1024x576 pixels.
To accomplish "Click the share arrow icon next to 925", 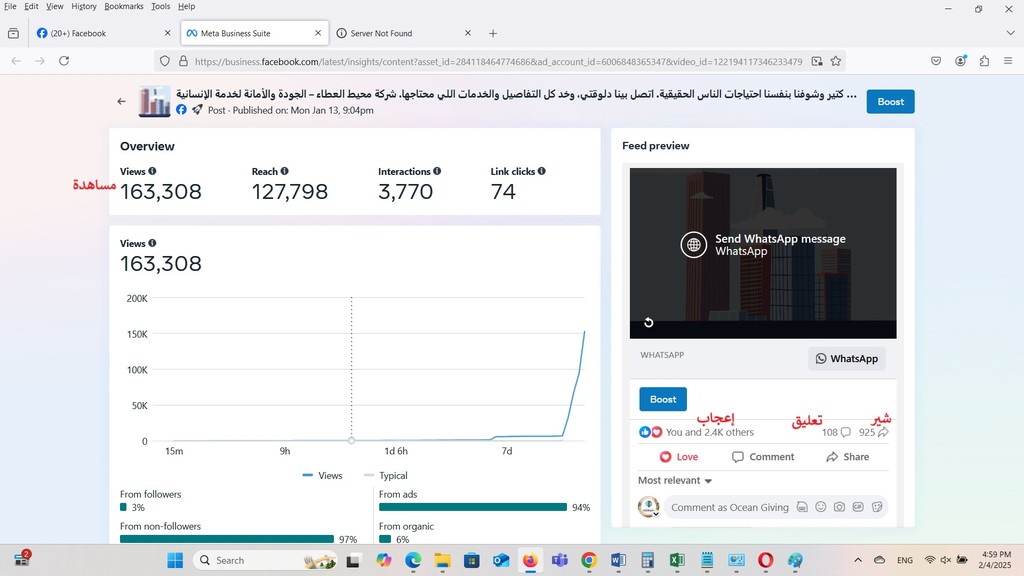I will [883, 432].
